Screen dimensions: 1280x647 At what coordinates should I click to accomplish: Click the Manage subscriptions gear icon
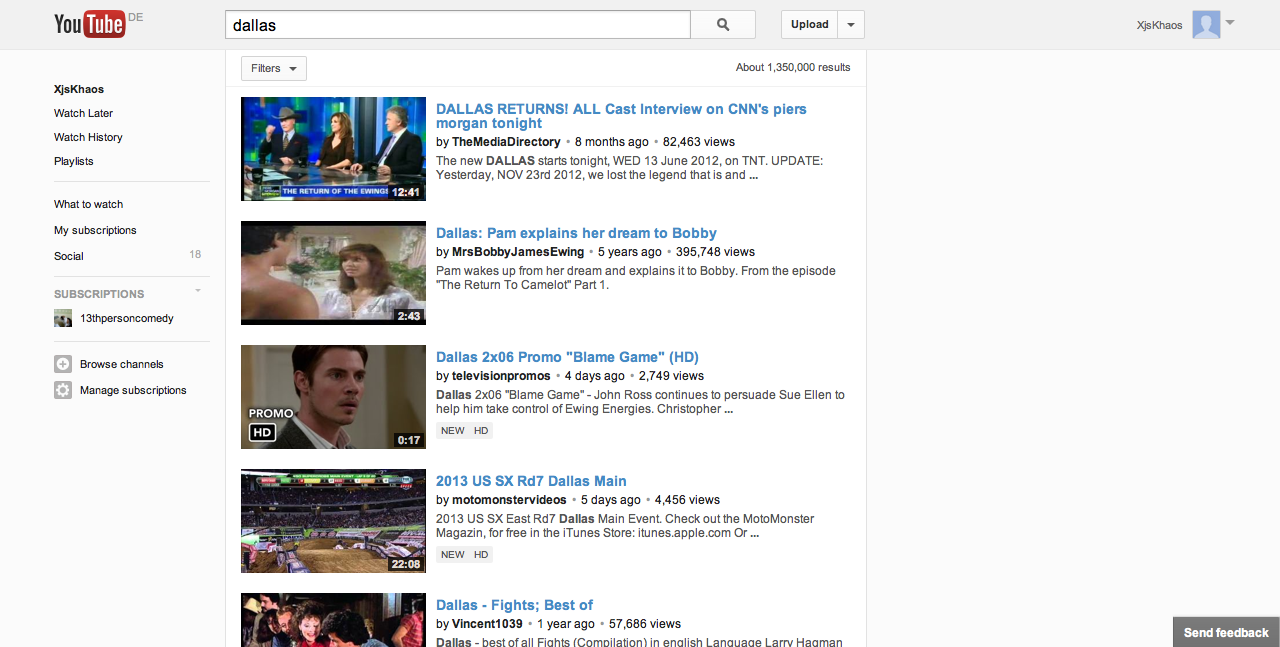pos(63,390)
